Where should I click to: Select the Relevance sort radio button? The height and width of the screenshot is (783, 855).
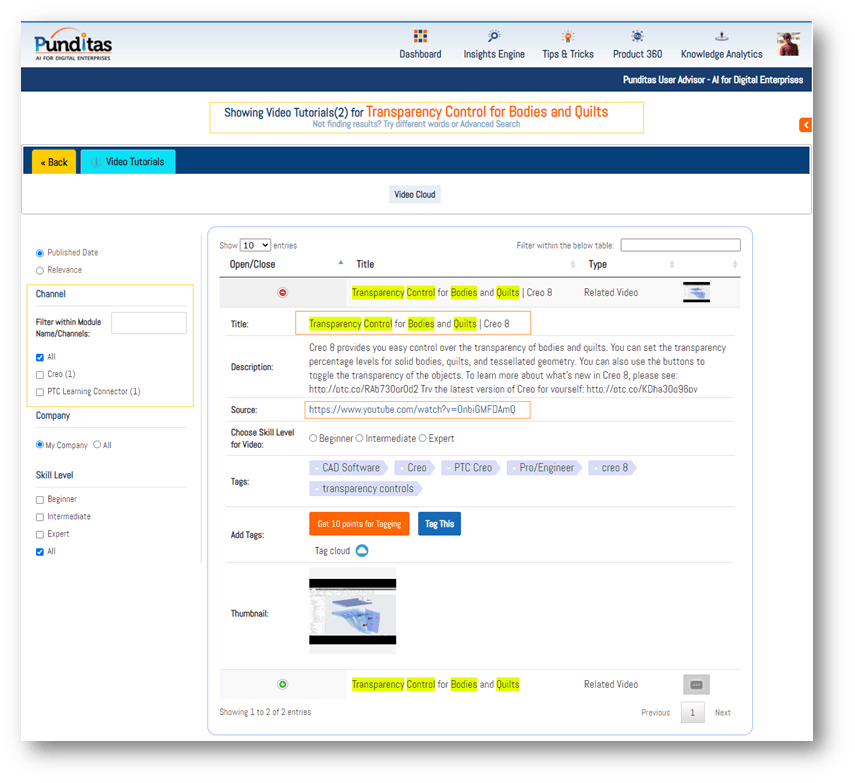coord(40,270)
